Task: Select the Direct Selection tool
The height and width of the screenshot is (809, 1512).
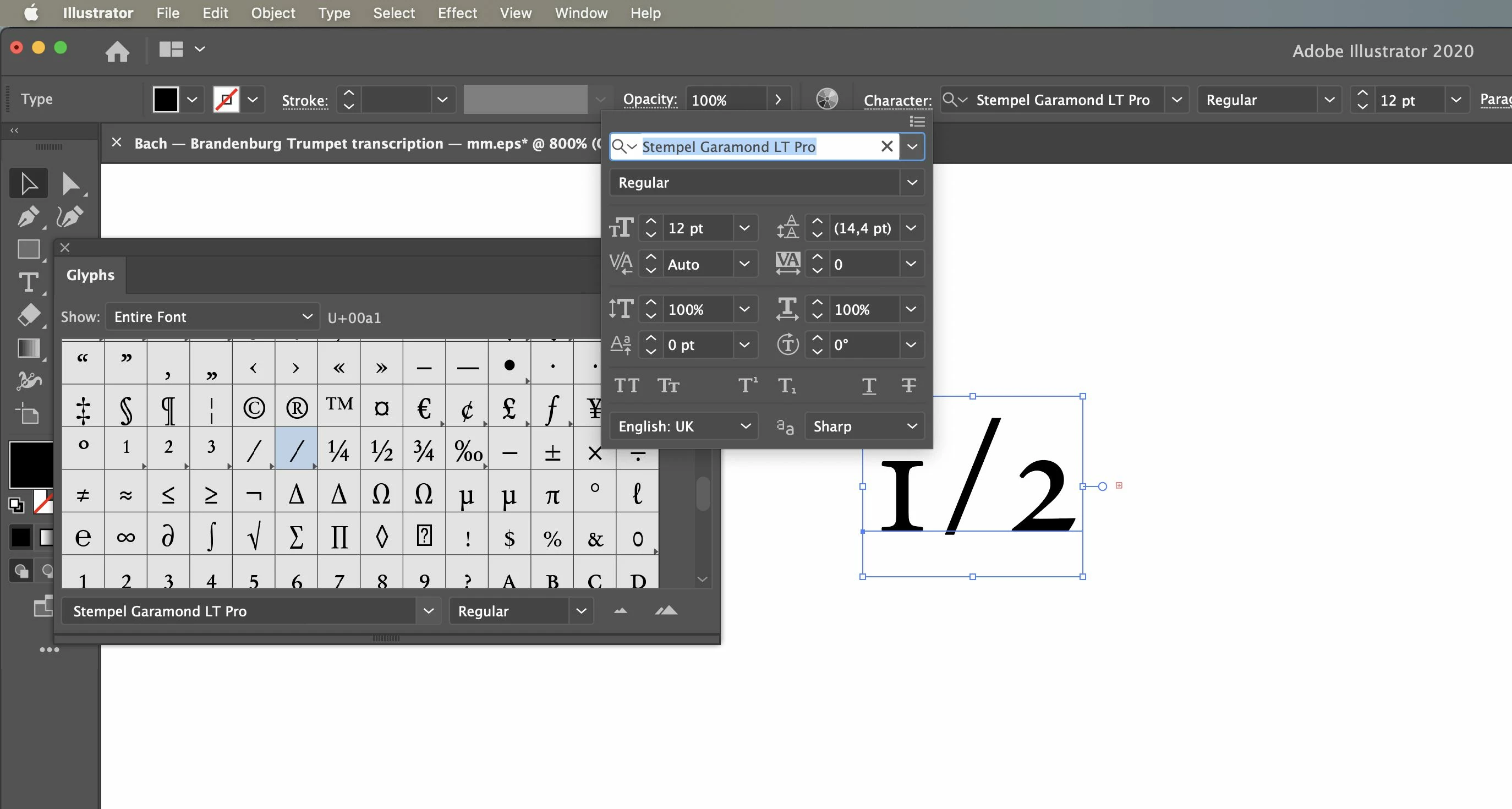Action: point(70,183)
